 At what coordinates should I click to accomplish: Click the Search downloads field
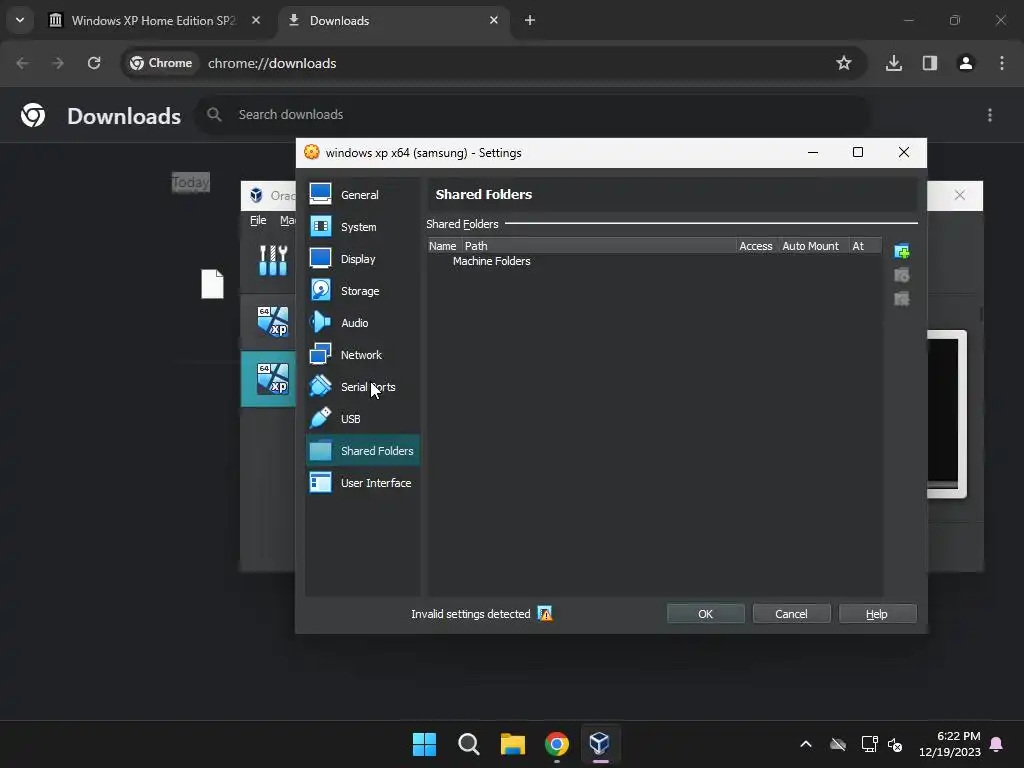[x=532, y=115]
